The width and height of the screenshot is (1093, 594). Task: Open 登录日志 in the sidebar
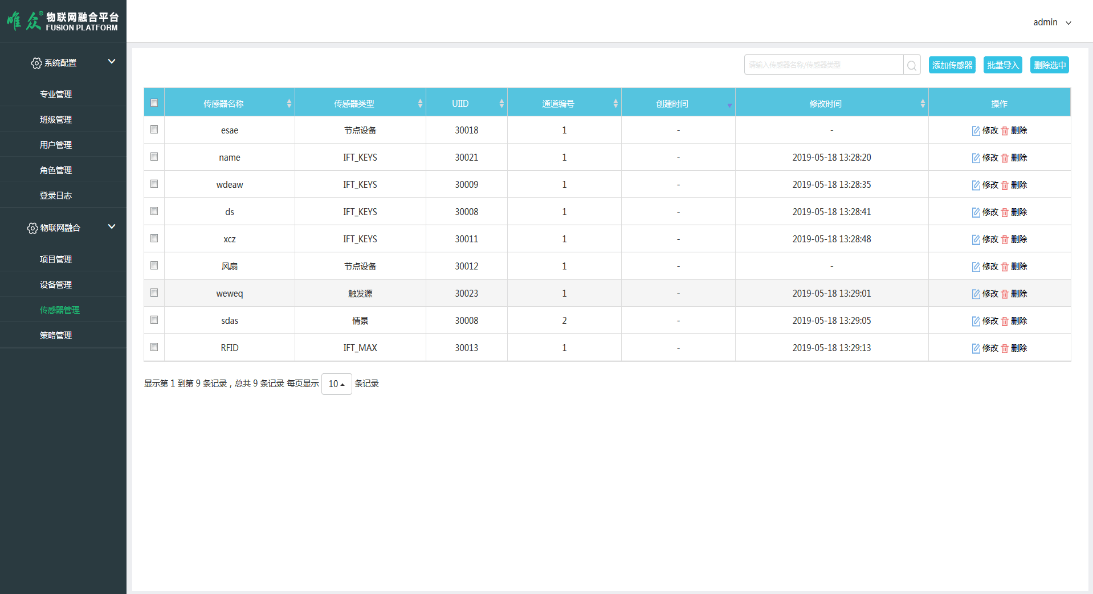click(56, 196)
